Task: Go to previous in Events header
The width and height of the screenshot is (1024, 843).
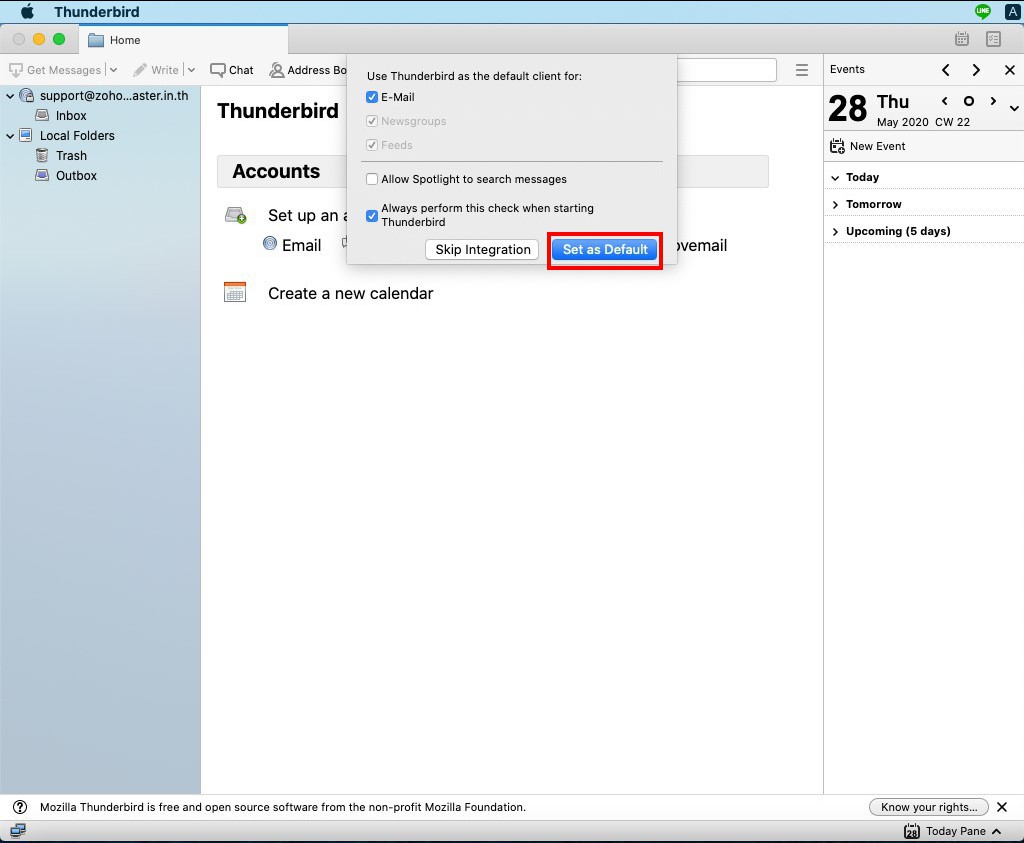Action: [x=945, y=70]
